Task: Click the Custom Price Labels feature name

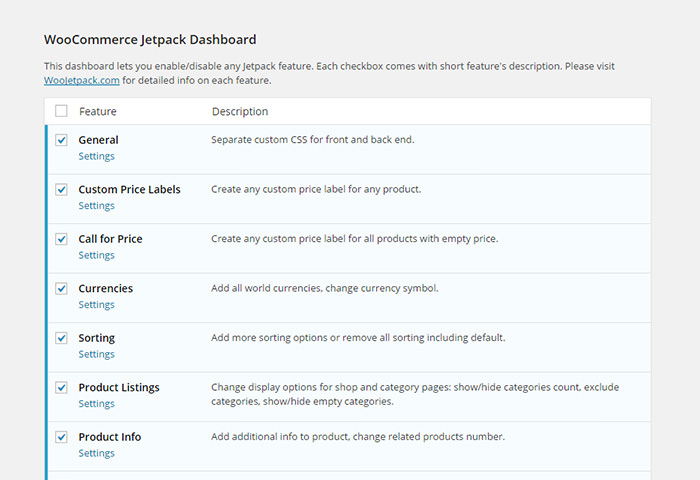Action: [x=129, y=189]
